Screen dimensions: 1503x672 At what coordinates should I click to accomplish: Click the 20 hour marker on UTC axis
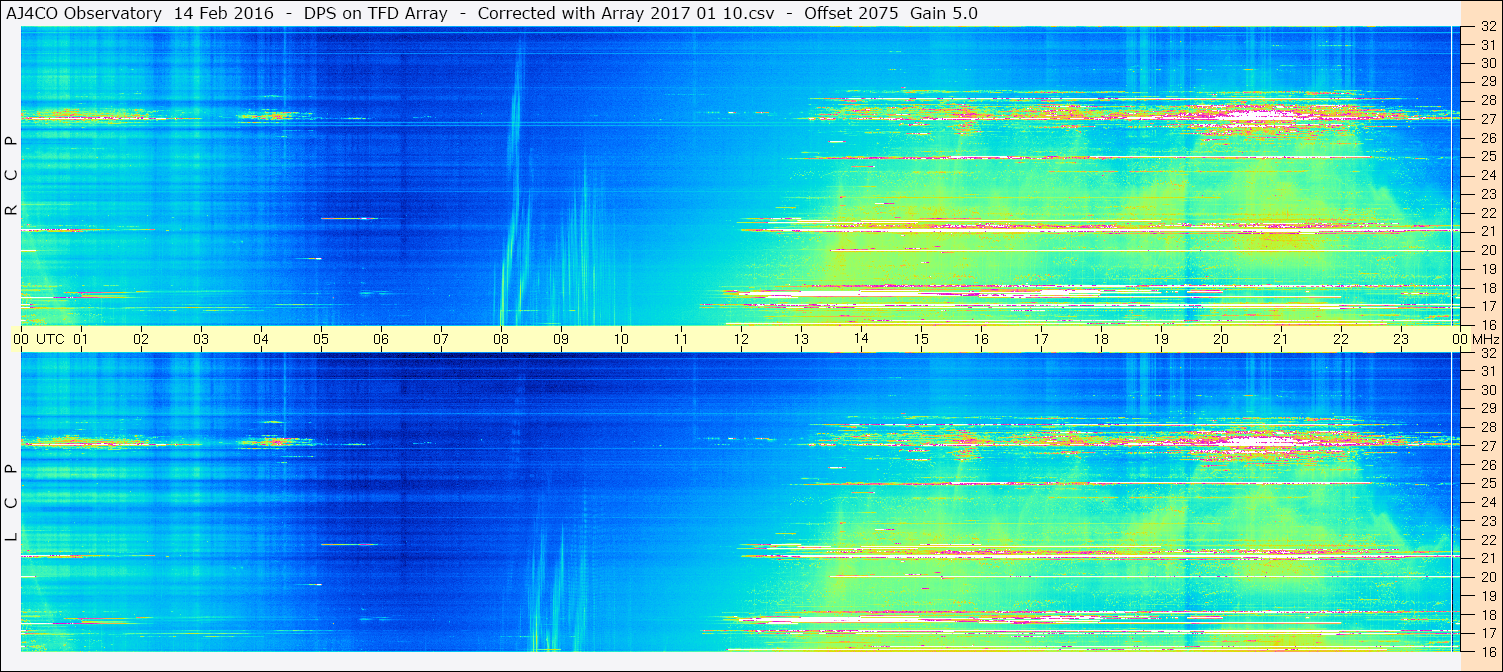[x=1221, y=339]
